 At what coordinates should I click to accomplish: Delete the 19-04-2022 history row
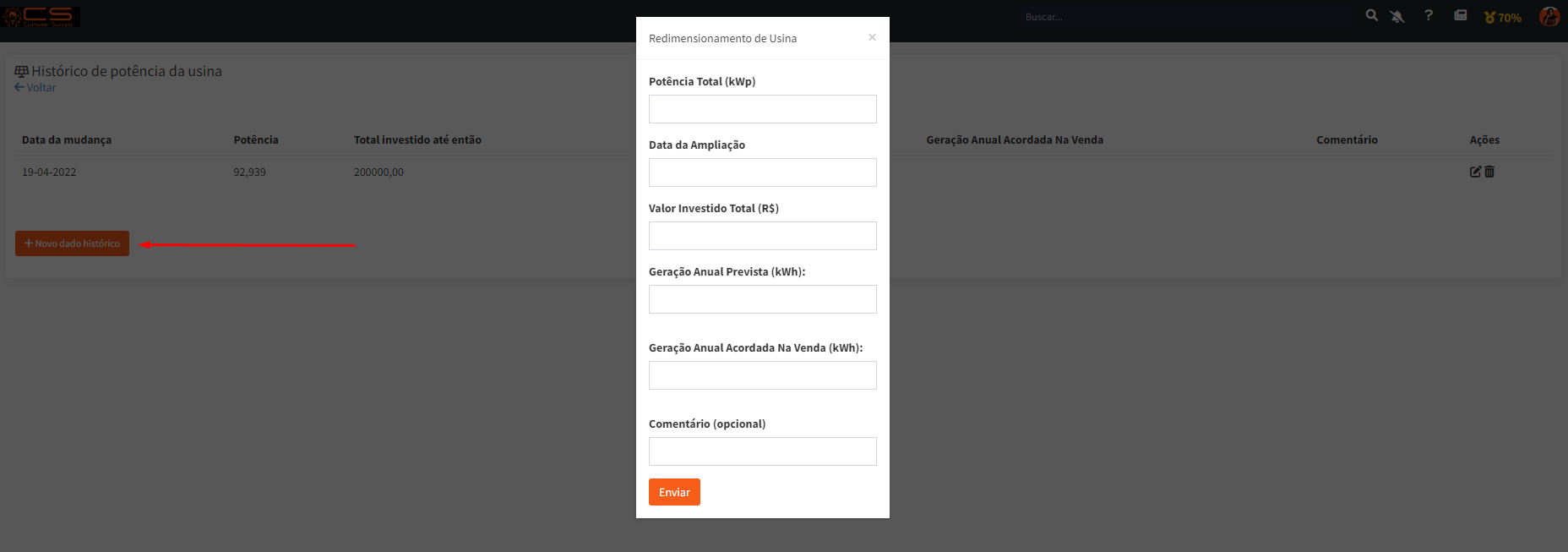click(1489, 172)
